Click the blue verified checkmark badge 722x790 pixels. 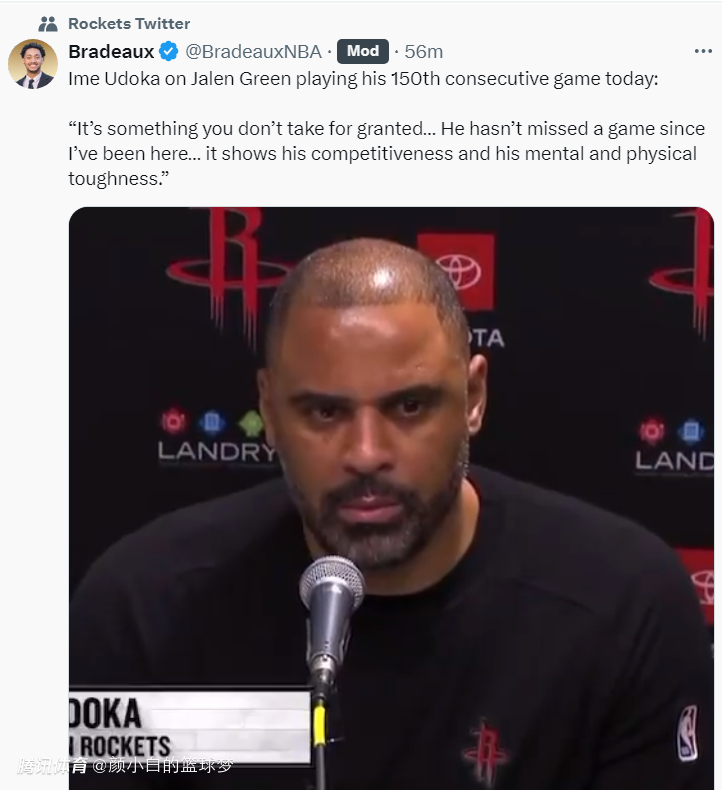pyautogui.click(x=169, y=51)
